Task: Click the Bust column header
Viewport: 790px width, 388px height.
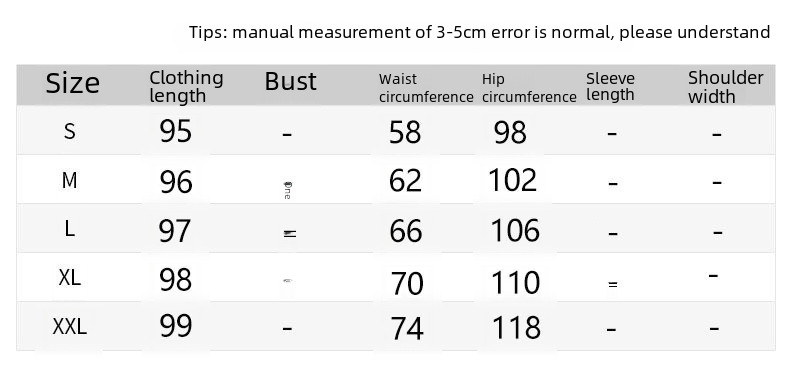Action: 291,81
